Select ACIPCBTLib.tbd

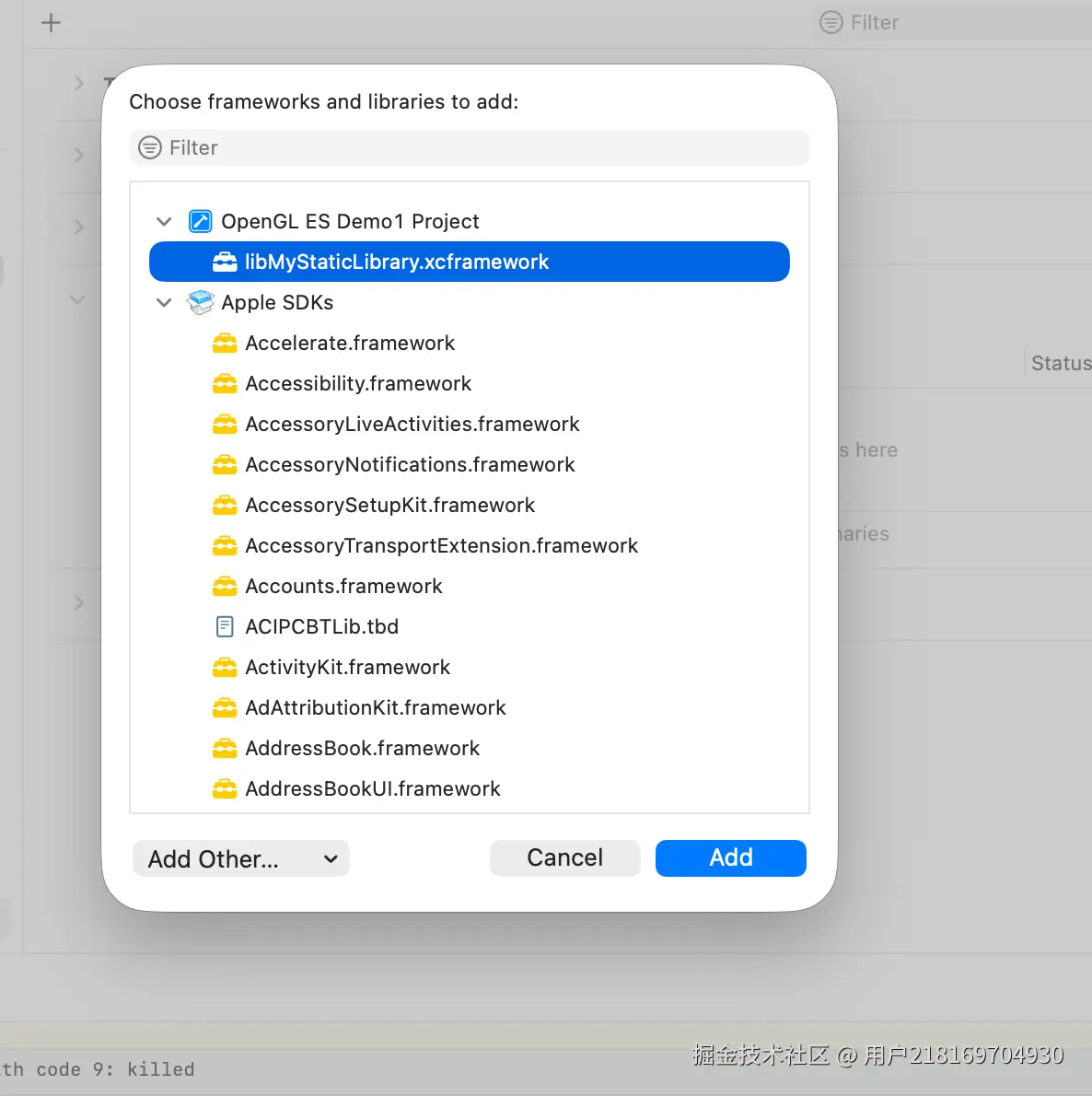[469, 627]
